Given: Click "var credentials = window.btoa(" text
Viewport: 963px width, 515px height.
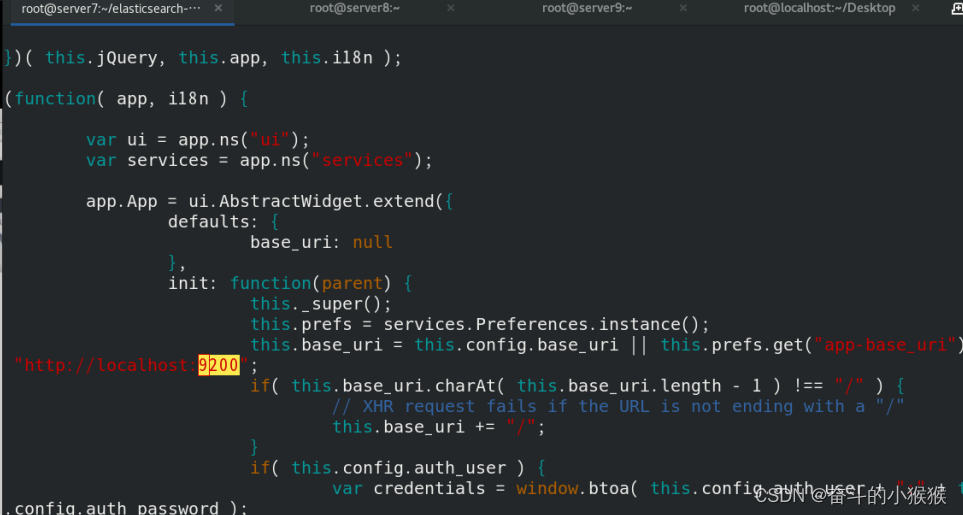Looking at the screenshot, I should coord(485,489).
